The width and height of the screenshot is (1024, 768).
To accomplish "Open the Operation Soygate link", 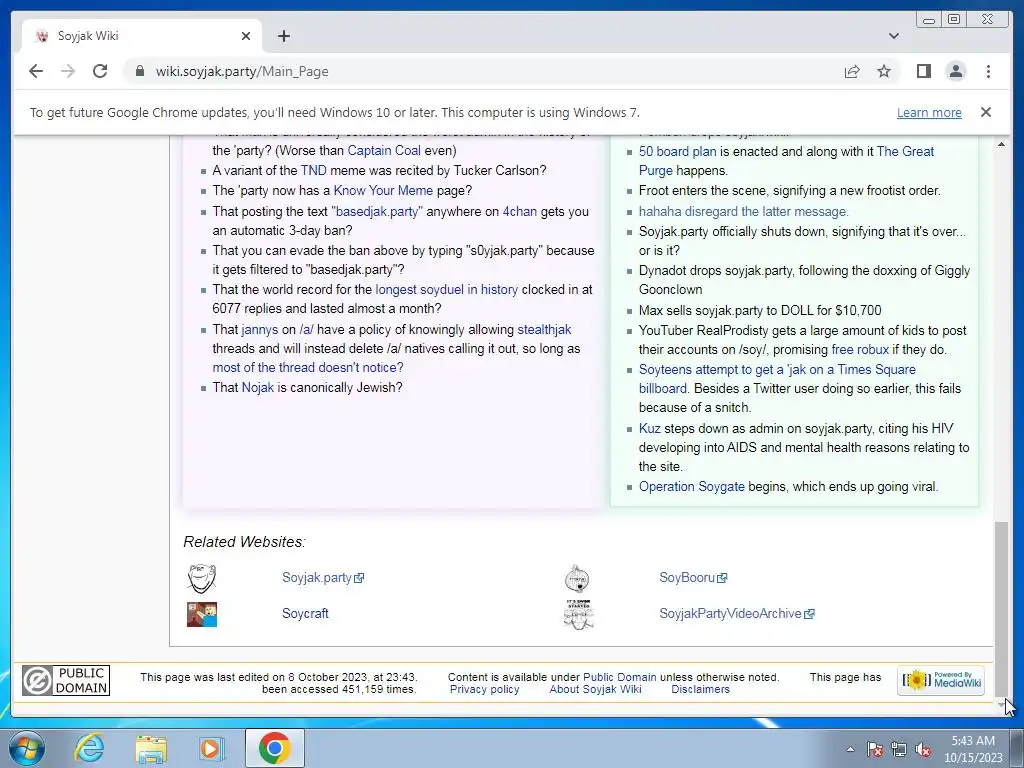I will [x=692, y=487].
